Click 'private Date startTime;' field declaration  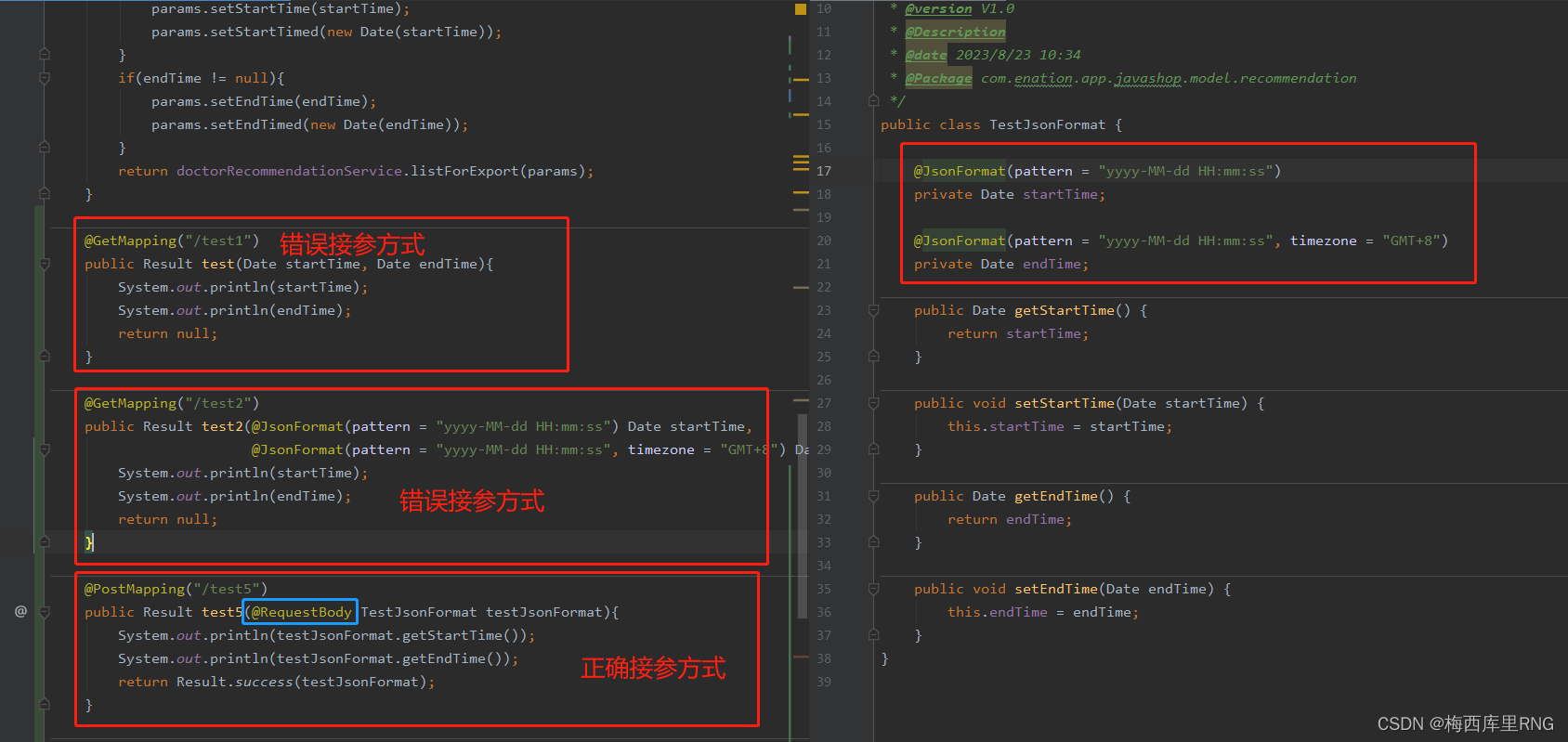[x=1010, y=194]
